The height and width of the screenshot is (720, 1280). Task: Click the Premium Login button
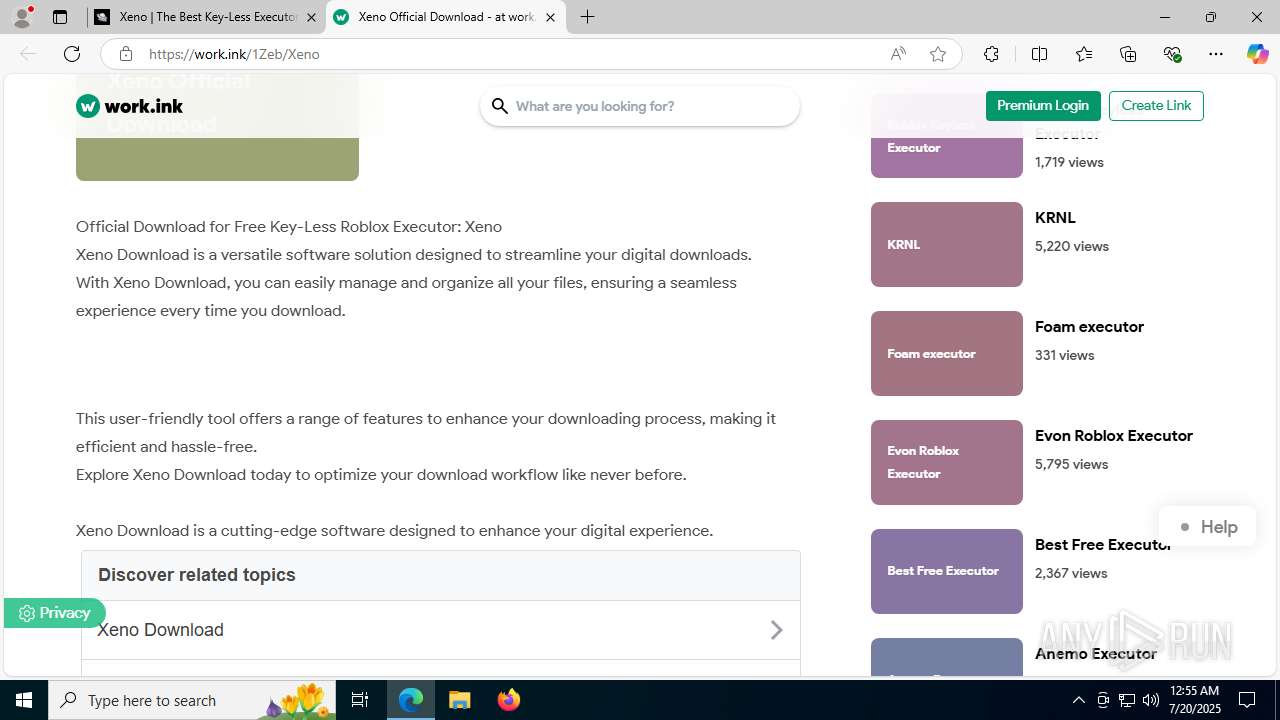1043,106
